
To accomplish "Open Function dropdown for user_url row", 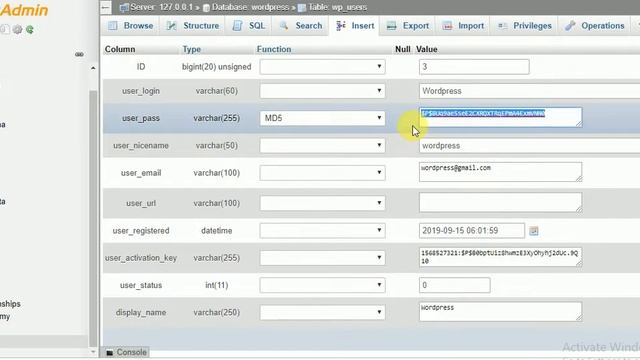I will pos(322,203).
